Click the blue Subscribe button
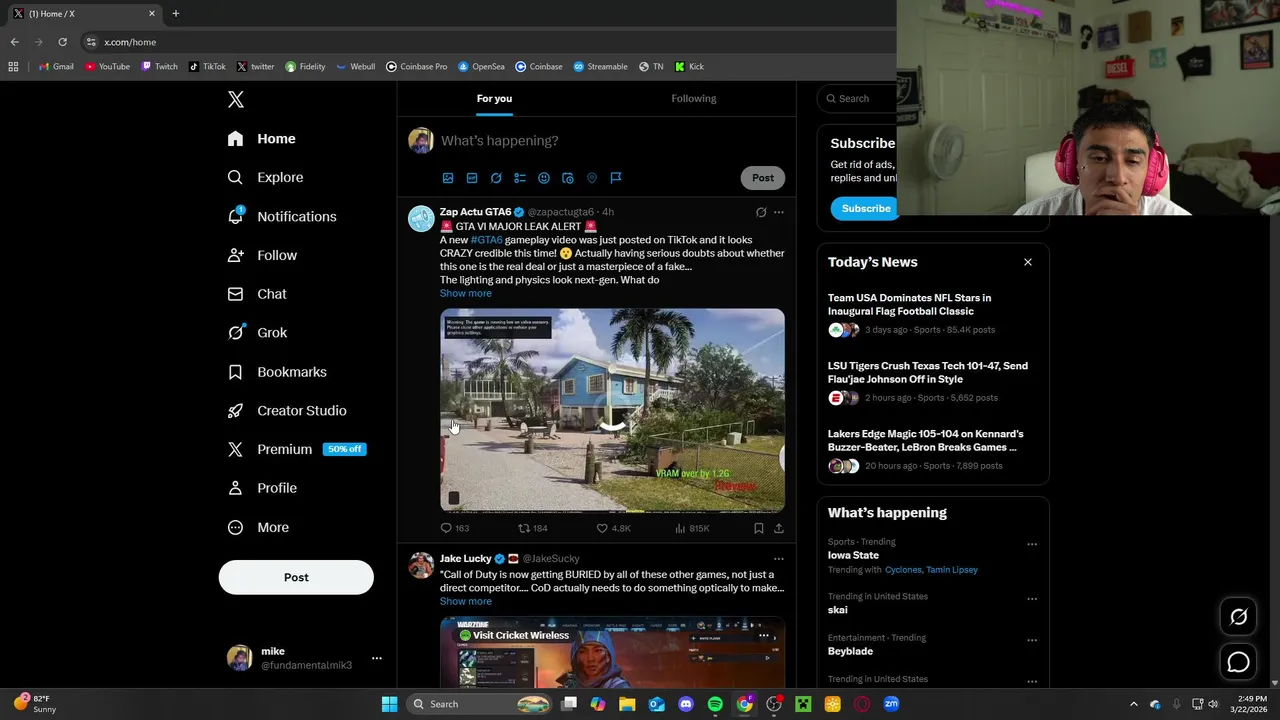Image resolution: width=1280 pixels, height=720 pixels. pos(865,209)
